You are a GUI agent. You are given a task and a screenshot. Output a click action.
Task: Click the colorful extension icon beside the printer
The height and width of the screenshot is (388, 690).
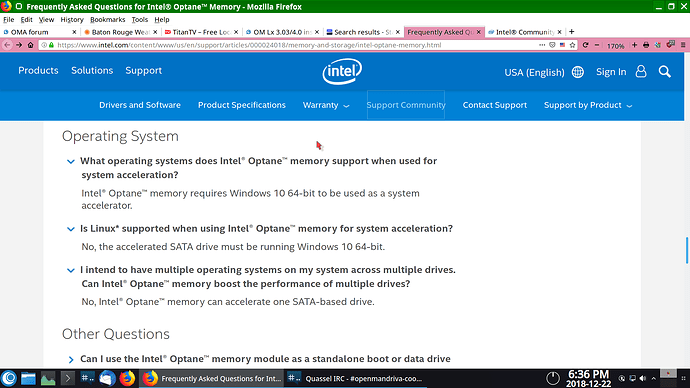point(658,45)
